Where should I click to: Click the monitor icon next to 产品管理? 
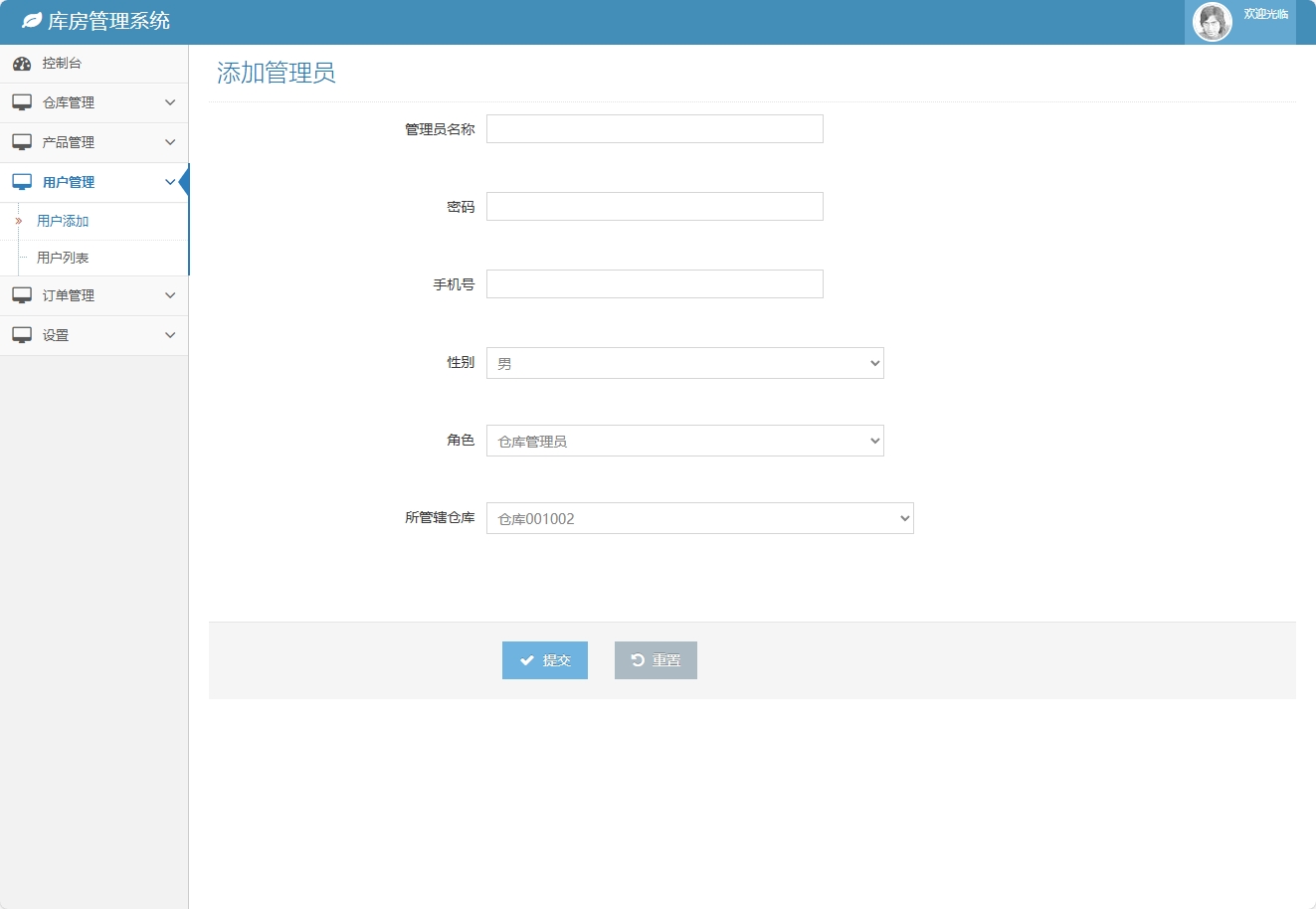click(22, 141)
